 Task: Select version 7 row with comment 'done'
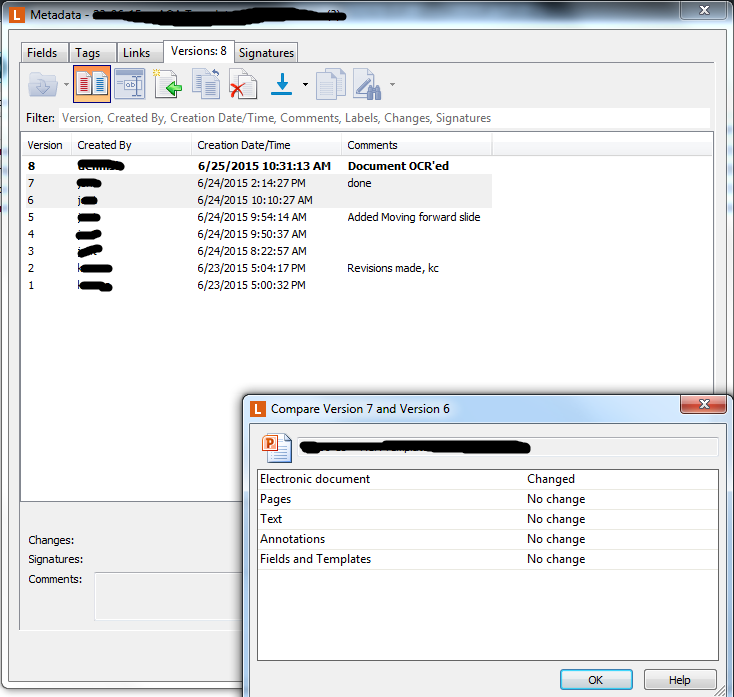pos(258,183)
